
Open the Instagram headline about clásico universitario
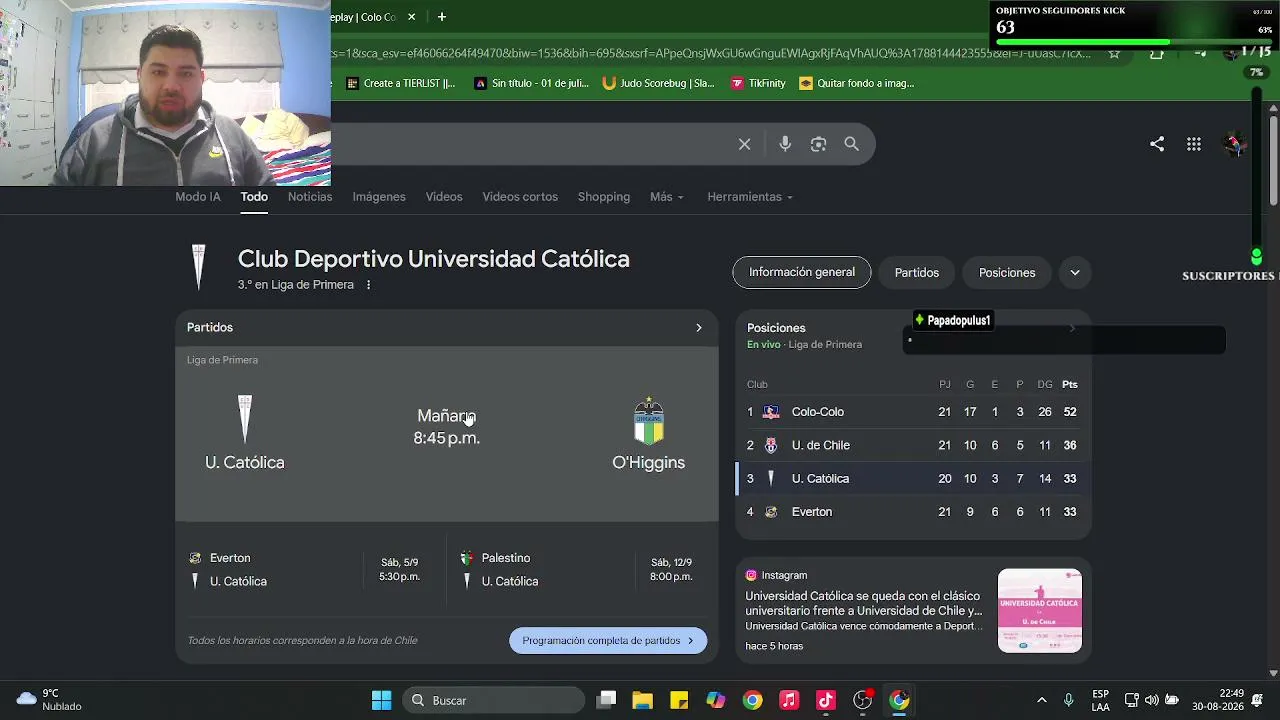[x=864, y=603]
